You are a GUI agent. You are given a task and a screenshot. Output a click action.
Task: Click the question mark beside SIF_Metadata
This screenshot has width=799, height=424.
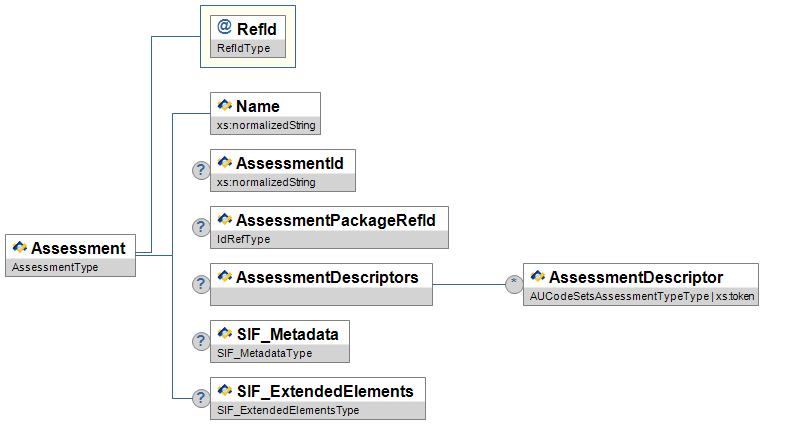click(x=200, y=341)
